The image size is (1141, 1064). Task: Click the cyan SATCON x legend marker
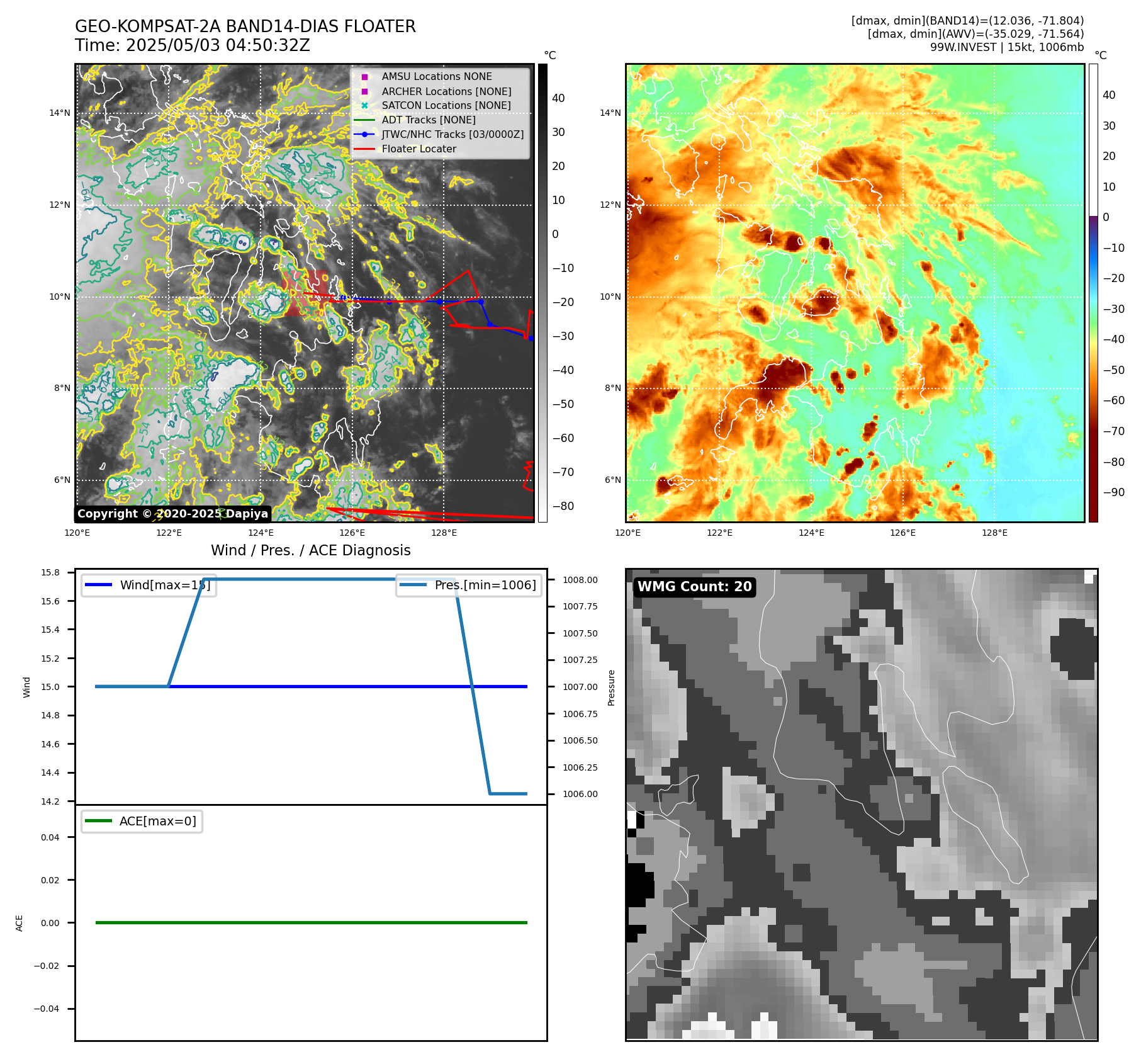pyautogui.click(x=364, y=106)
